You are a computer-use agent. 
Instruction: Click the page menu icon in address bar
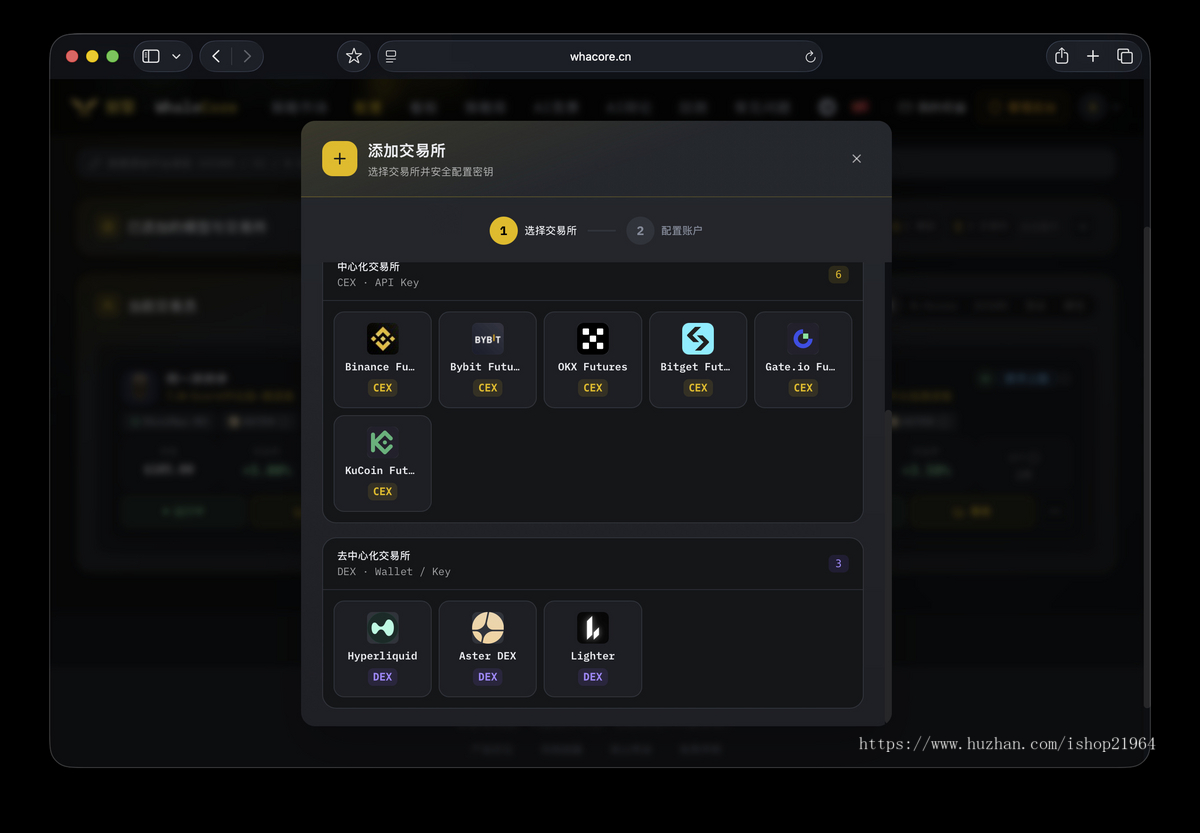pos(391,57)
